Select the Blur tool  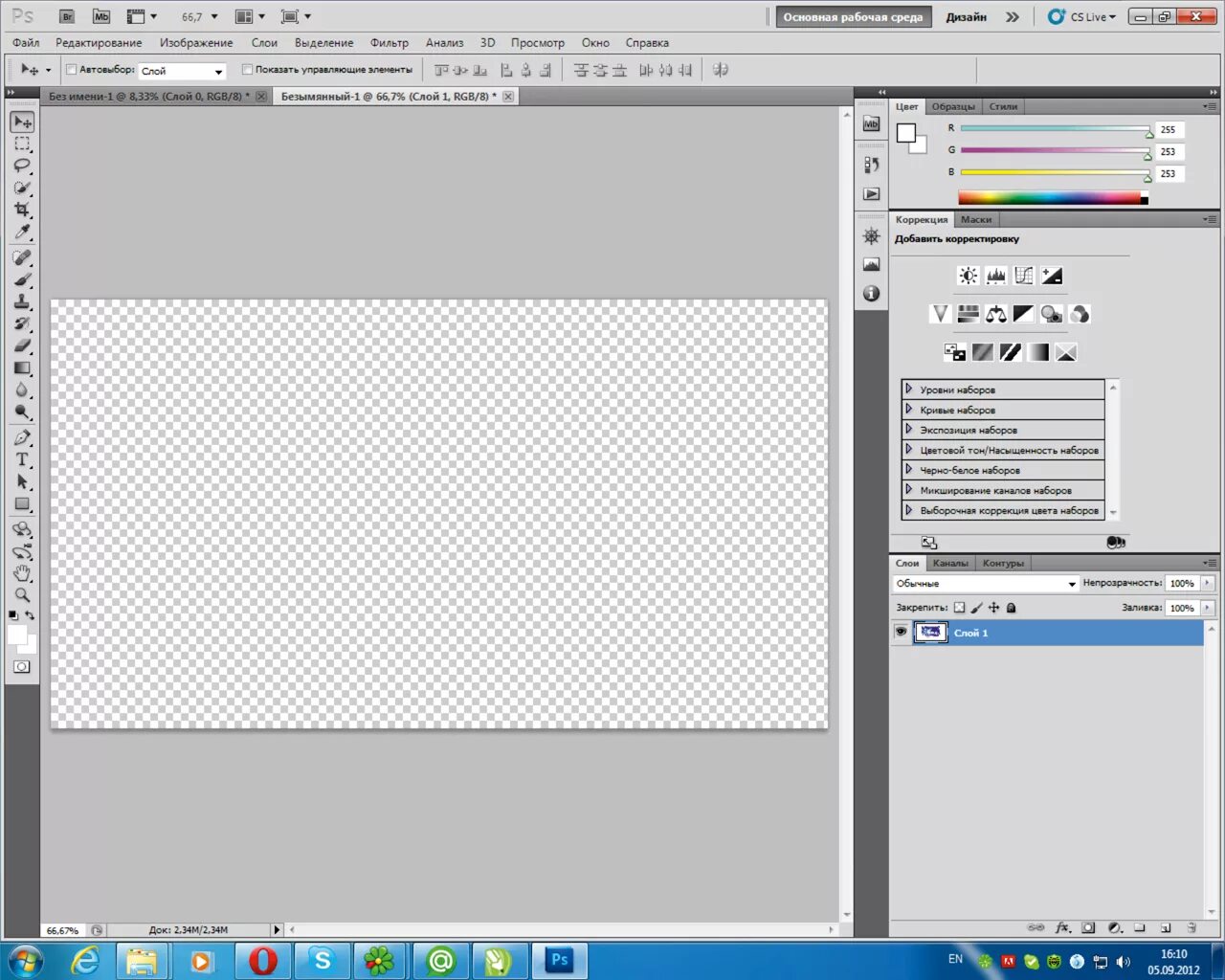pyautogui.click(x=23, y=390)
